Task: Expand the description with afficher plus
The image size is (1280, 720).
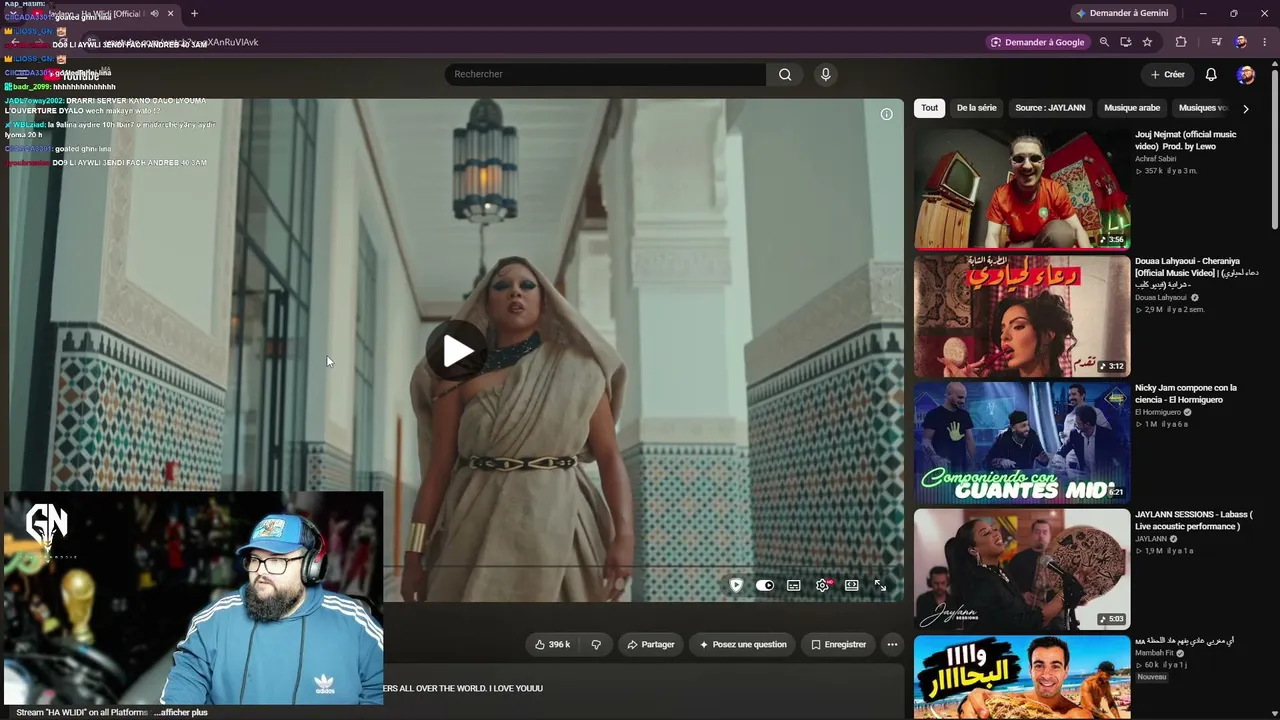Action: coord(181,712)
